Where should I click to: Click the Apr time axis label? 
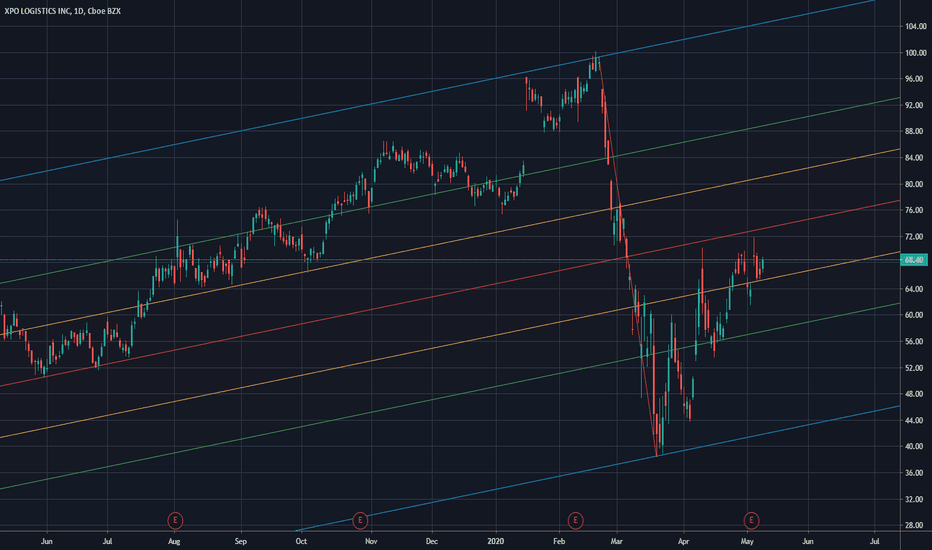pyautogui.click(x=684, y=542)
